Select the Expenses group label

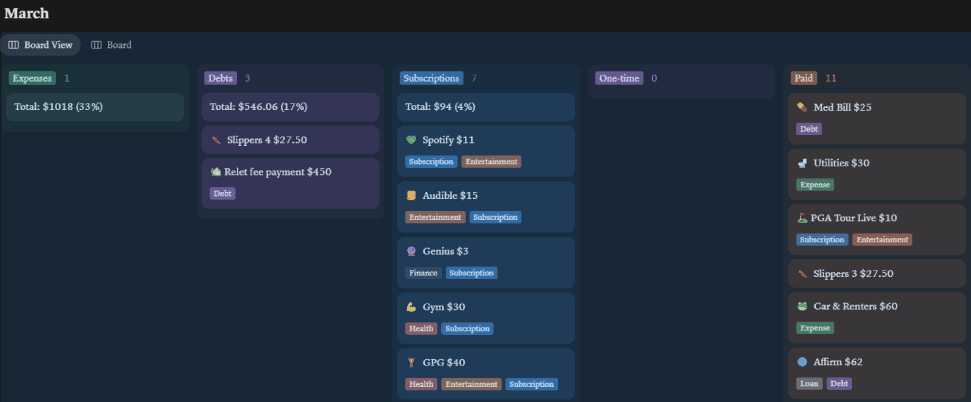(32, 78)
